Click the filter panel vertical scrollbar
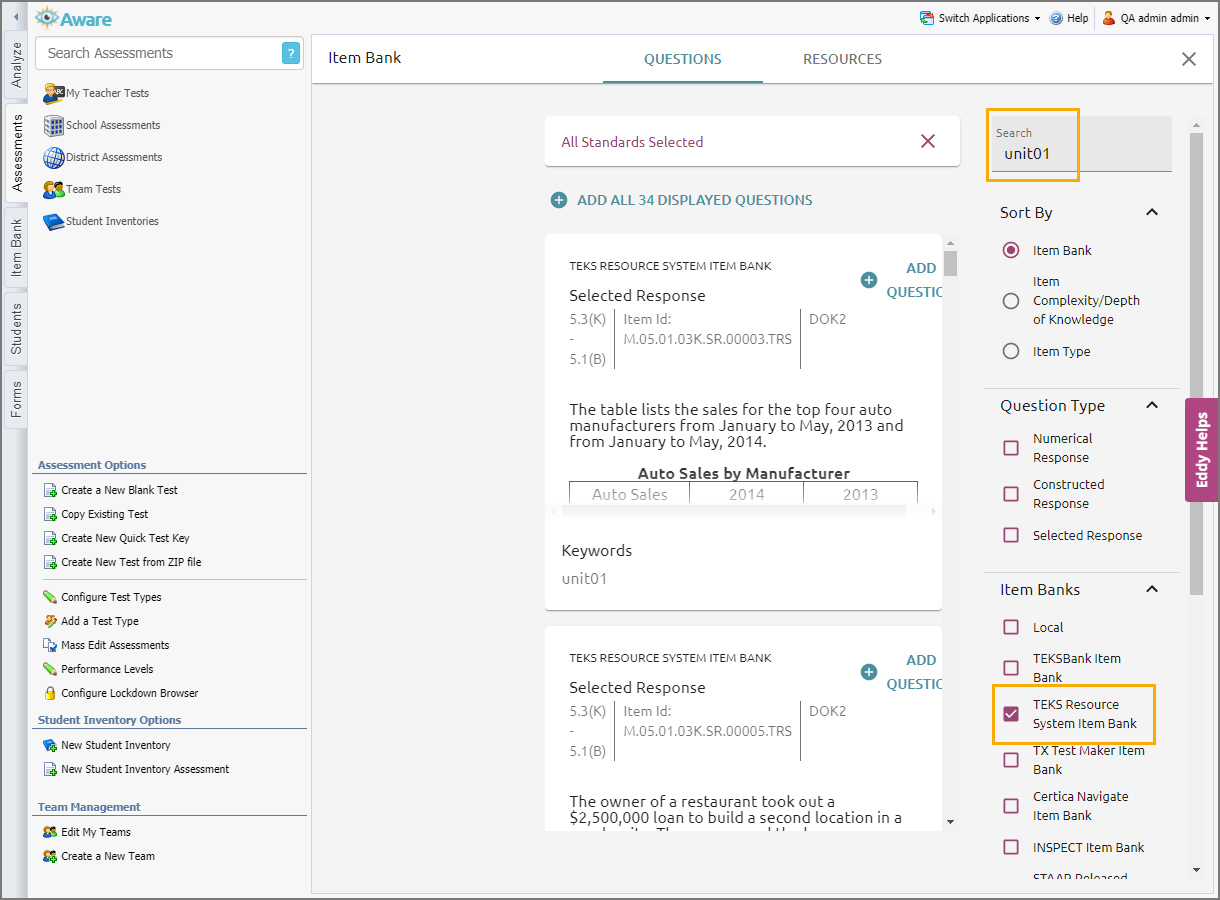Screen dimensions: 1220x900 point(1196,365)
